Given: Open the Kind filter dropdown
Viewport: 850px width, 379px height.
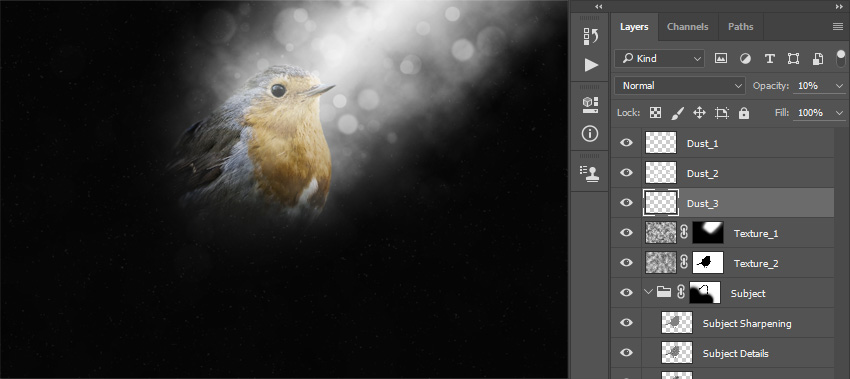Looking at the screenshot, I should pyautogui.click(x=659, y=59).
